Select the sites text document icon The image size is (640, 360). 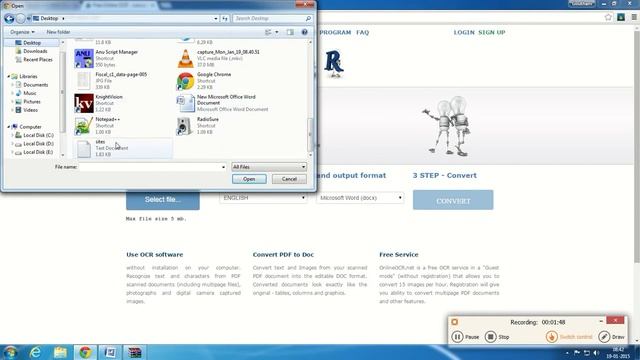pos(84,149)
